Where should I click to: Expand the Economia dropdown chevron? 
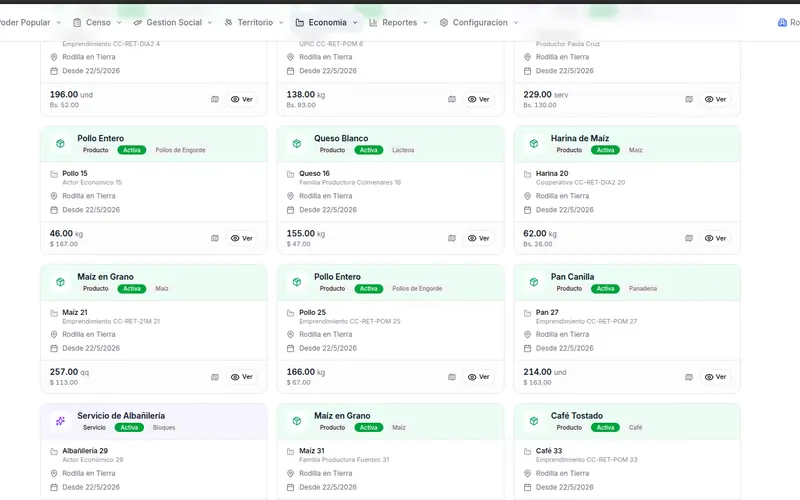pyautogui.click(x=355, y=22)
